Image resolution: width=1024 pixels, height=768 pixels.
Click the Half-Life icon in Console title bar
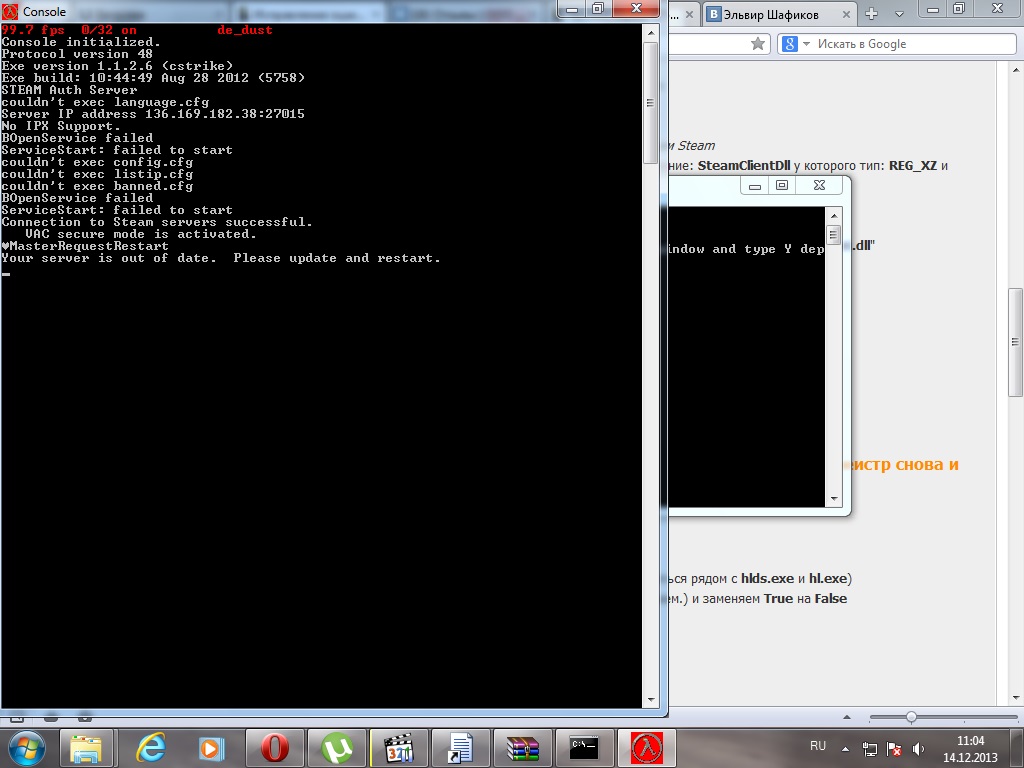10,11
